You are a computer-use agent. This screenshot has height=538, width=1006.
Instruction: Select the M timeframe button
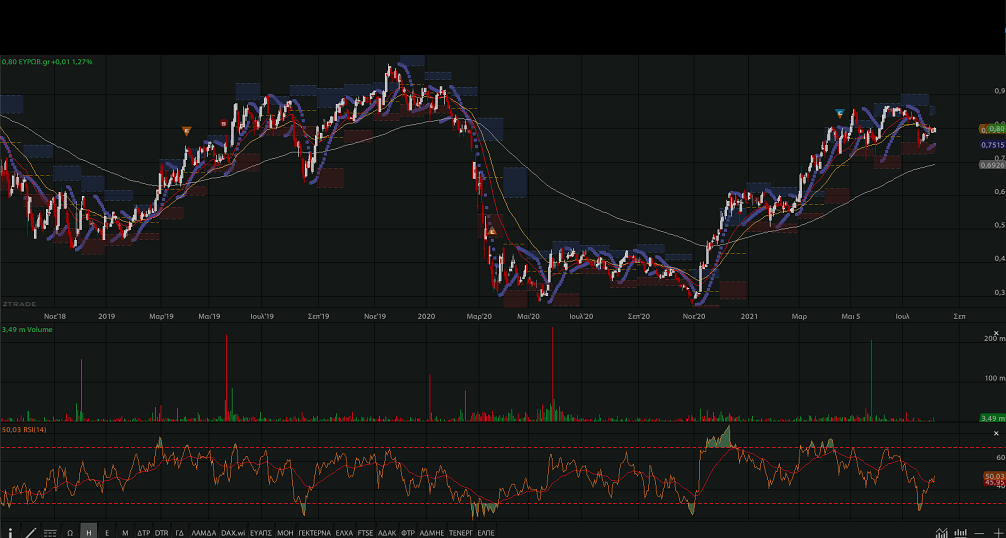coord(125,532)
